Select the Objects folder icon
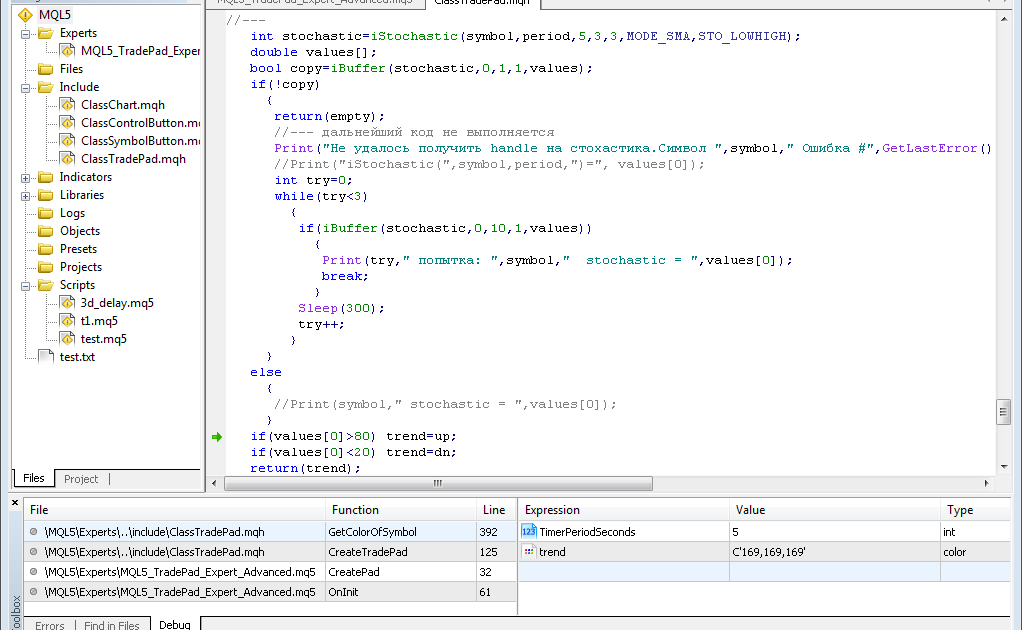The width and height of the screenshot is (1022, 630). point(46,231)
